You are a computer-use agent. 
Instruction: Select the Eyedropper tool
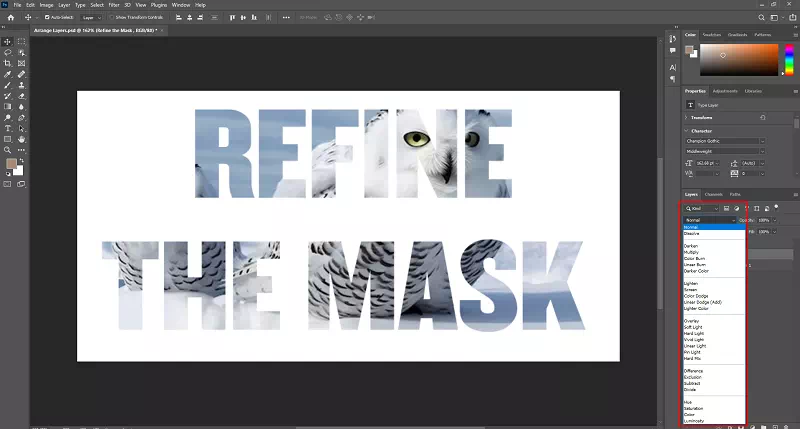click(x=8, y=74)
